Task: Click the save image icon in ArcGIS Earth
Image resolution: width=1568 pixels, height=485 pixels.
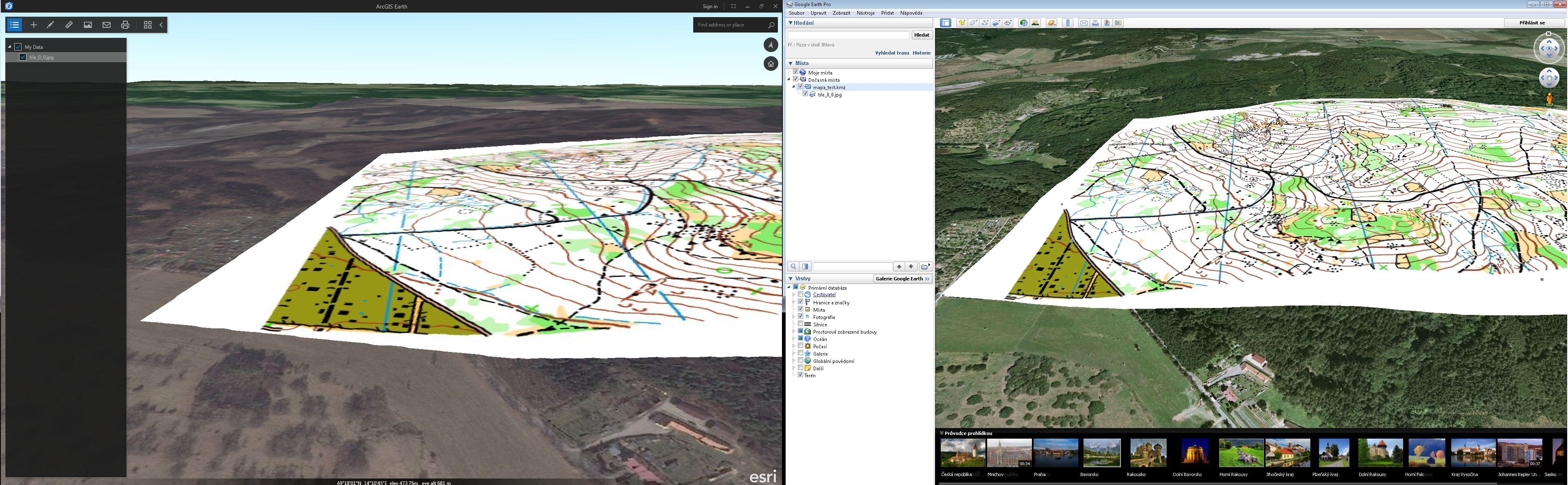Action: 88,25
